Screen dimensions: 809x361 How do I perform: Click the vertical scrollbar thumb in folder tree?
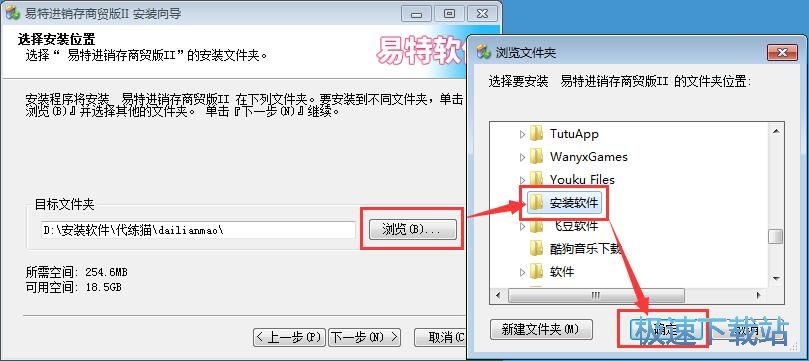(775, 237)
